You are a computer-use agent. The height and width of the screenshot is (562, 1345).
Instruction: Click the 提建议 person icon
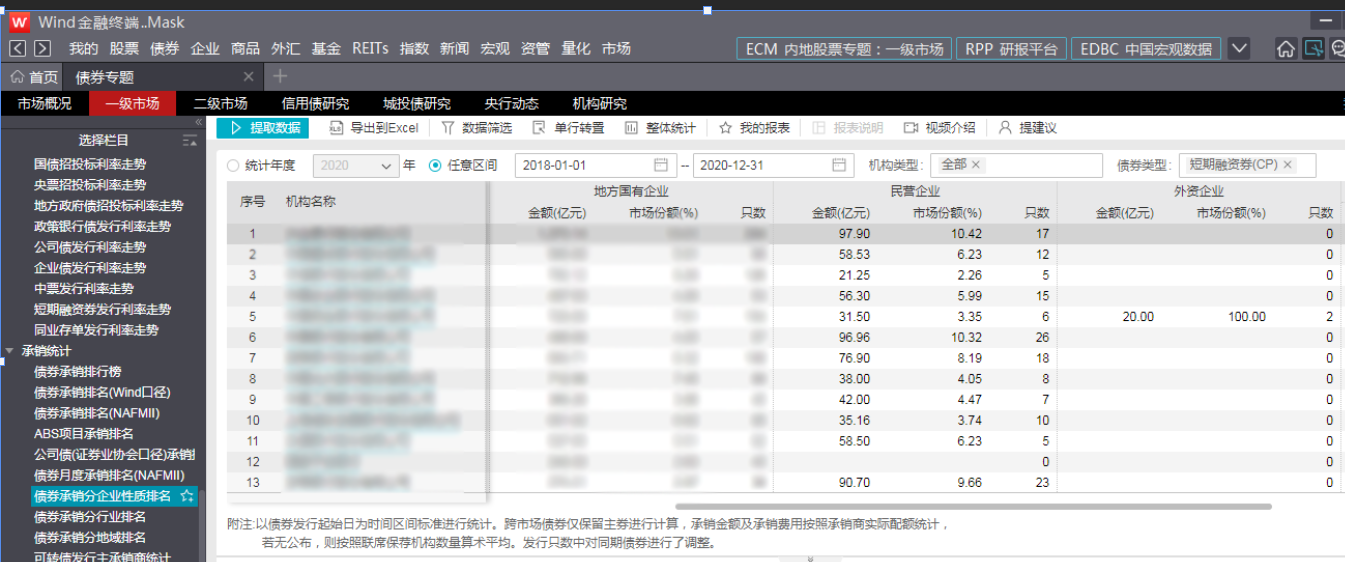click(x=1005, y=128)
